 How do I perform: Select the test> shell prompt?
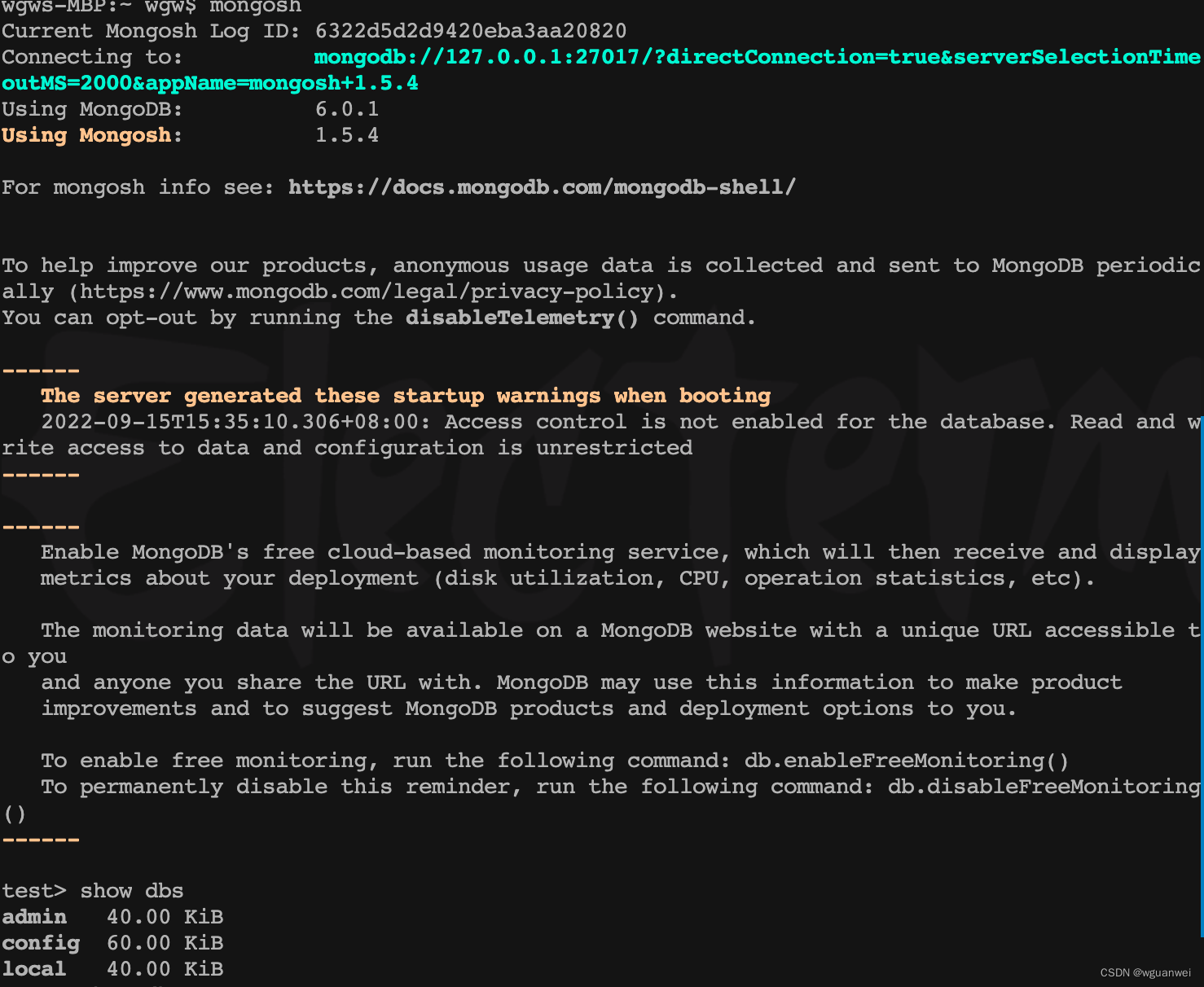pyautogui.click(x=33, y=891)
